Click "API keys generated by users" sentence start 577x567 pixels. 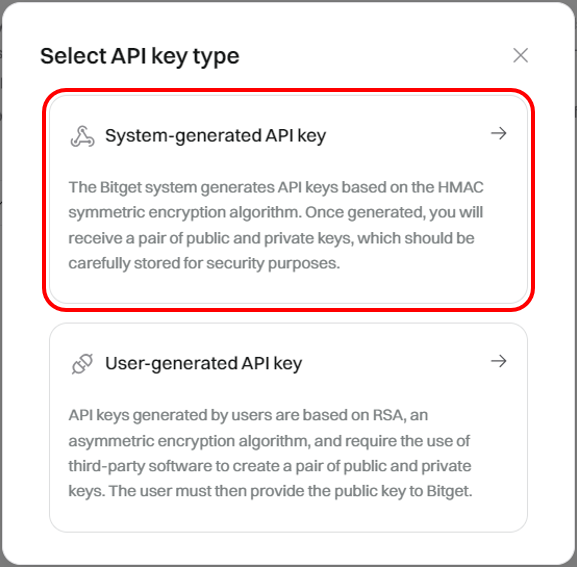[248, 415]
